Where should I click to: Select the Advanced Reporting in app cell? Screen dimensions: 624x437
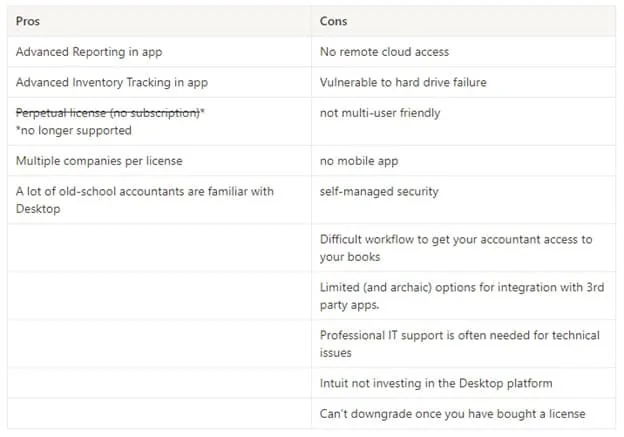point(159,52)
